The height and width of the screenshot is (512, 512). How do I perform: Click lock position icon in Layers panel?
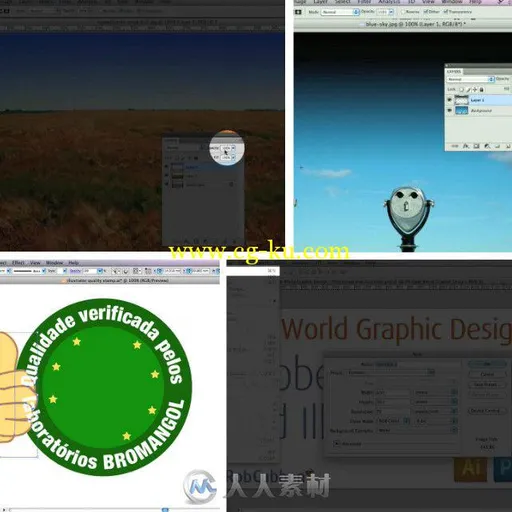click(475, 89)
